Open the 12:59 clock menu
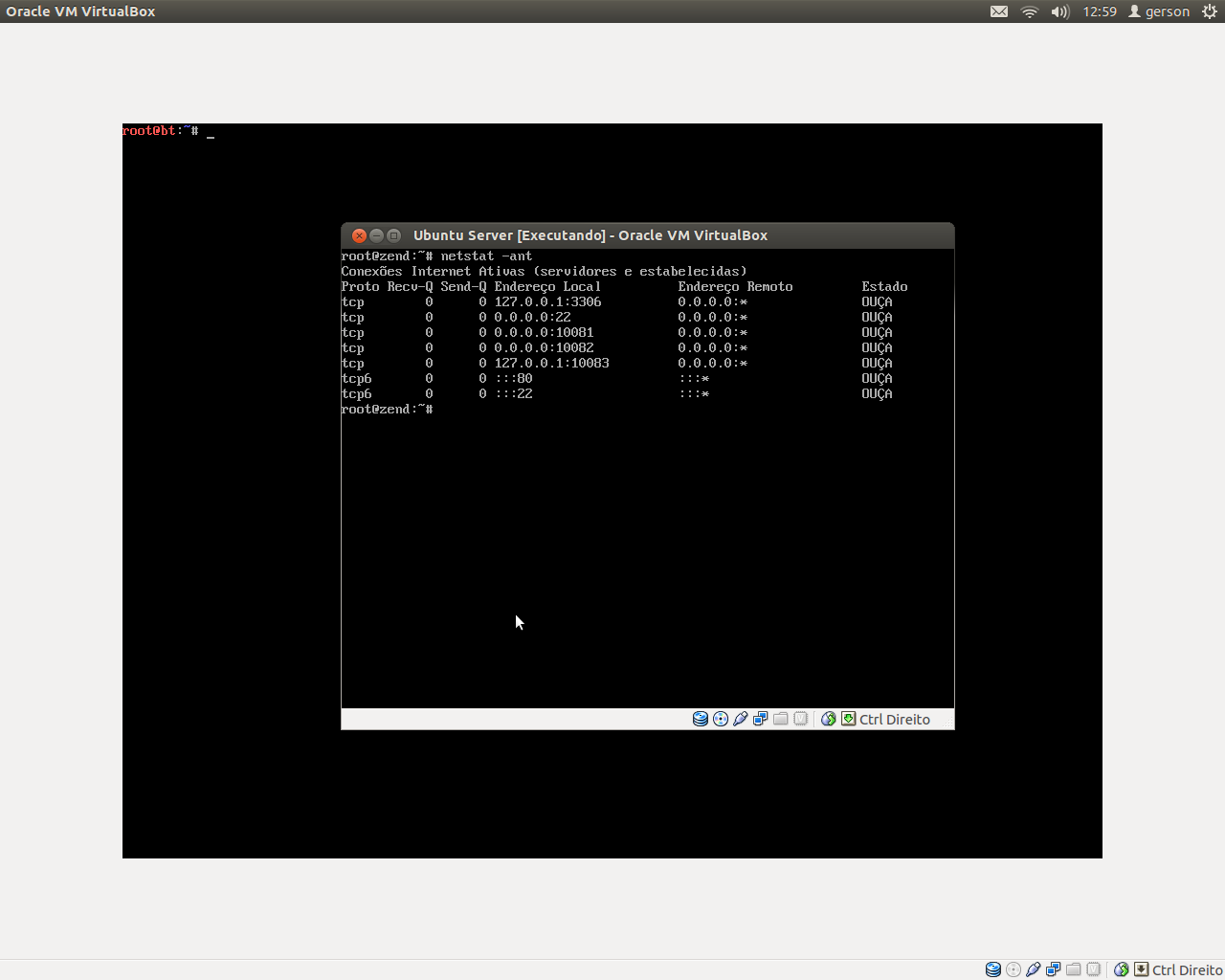The width and height of the screenshot is (1225, 980). 1100,11
